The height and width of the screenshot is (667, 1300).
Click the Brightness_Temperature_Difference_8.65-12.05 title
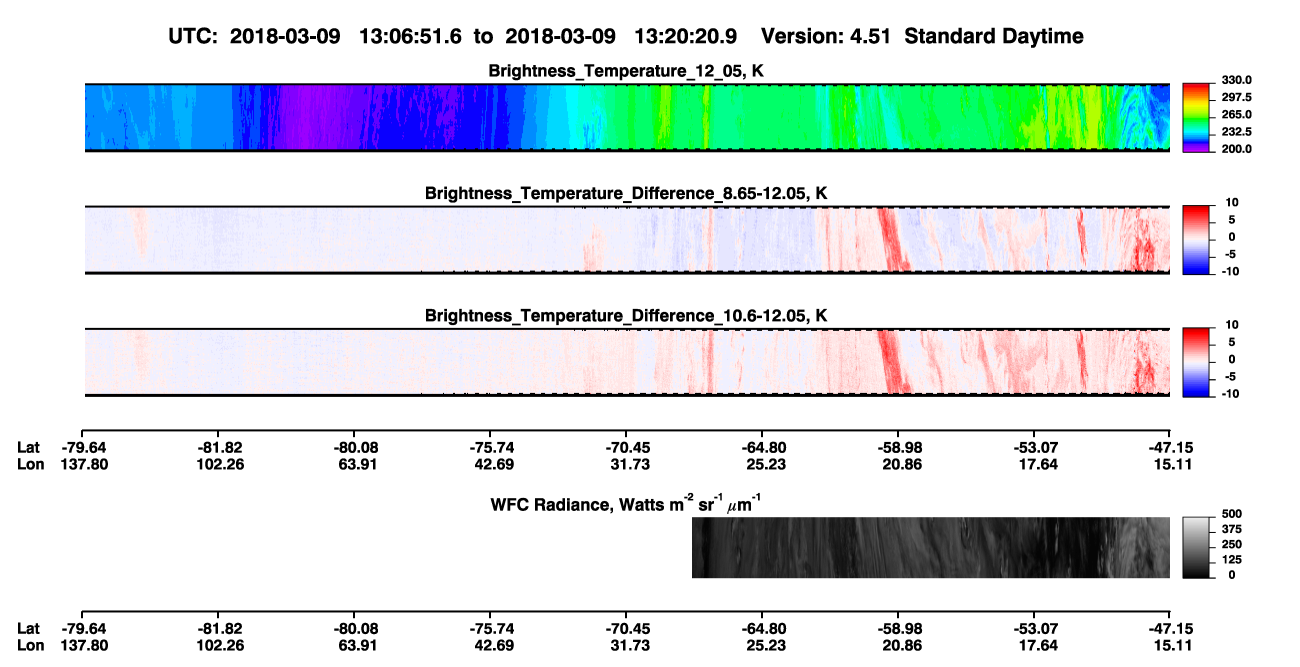pyautogui.click(x=626, y=193)
